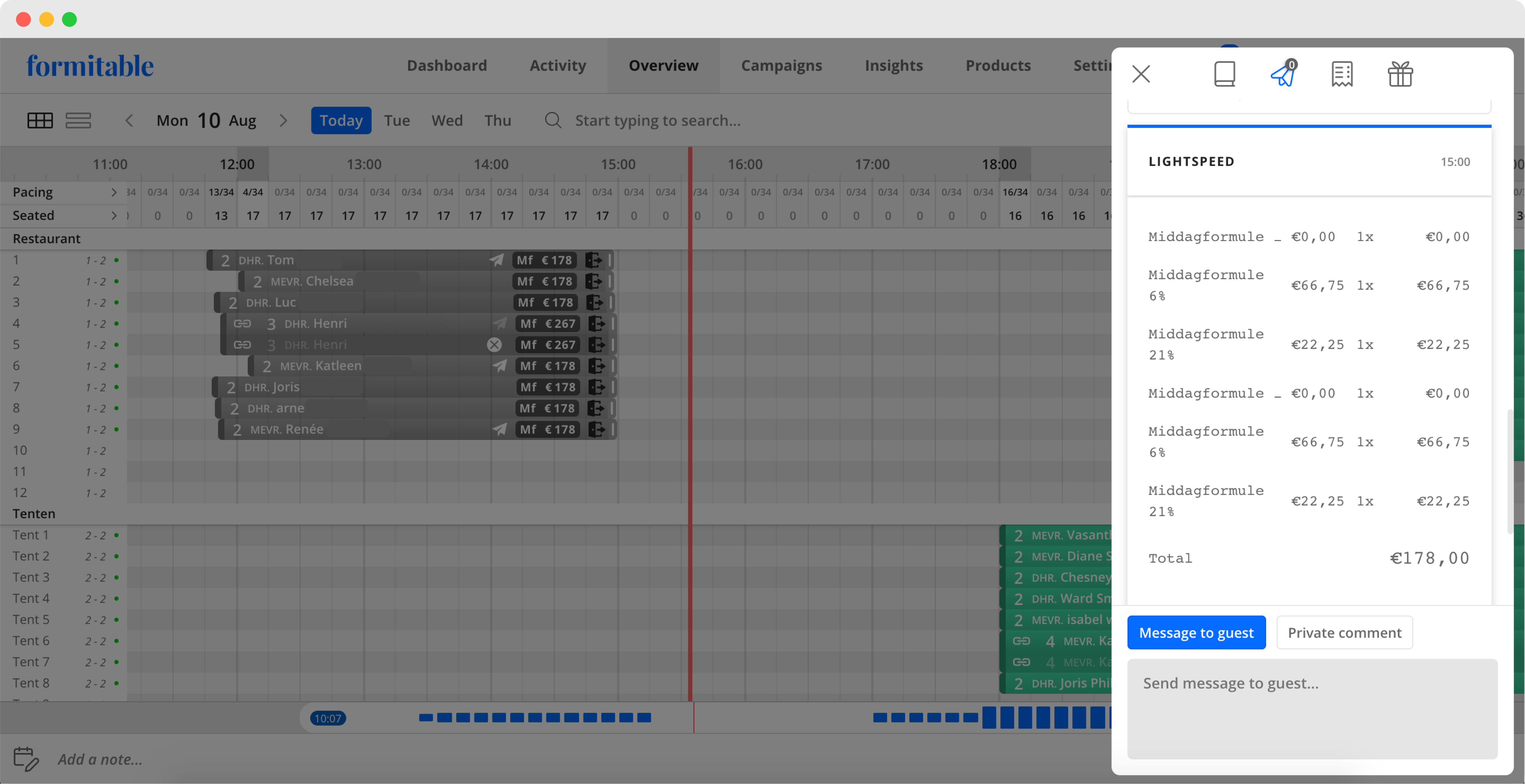The image size is (1525, 784).
Task: Click checkout icon on Chelsea's reservation
Action: 593,281
